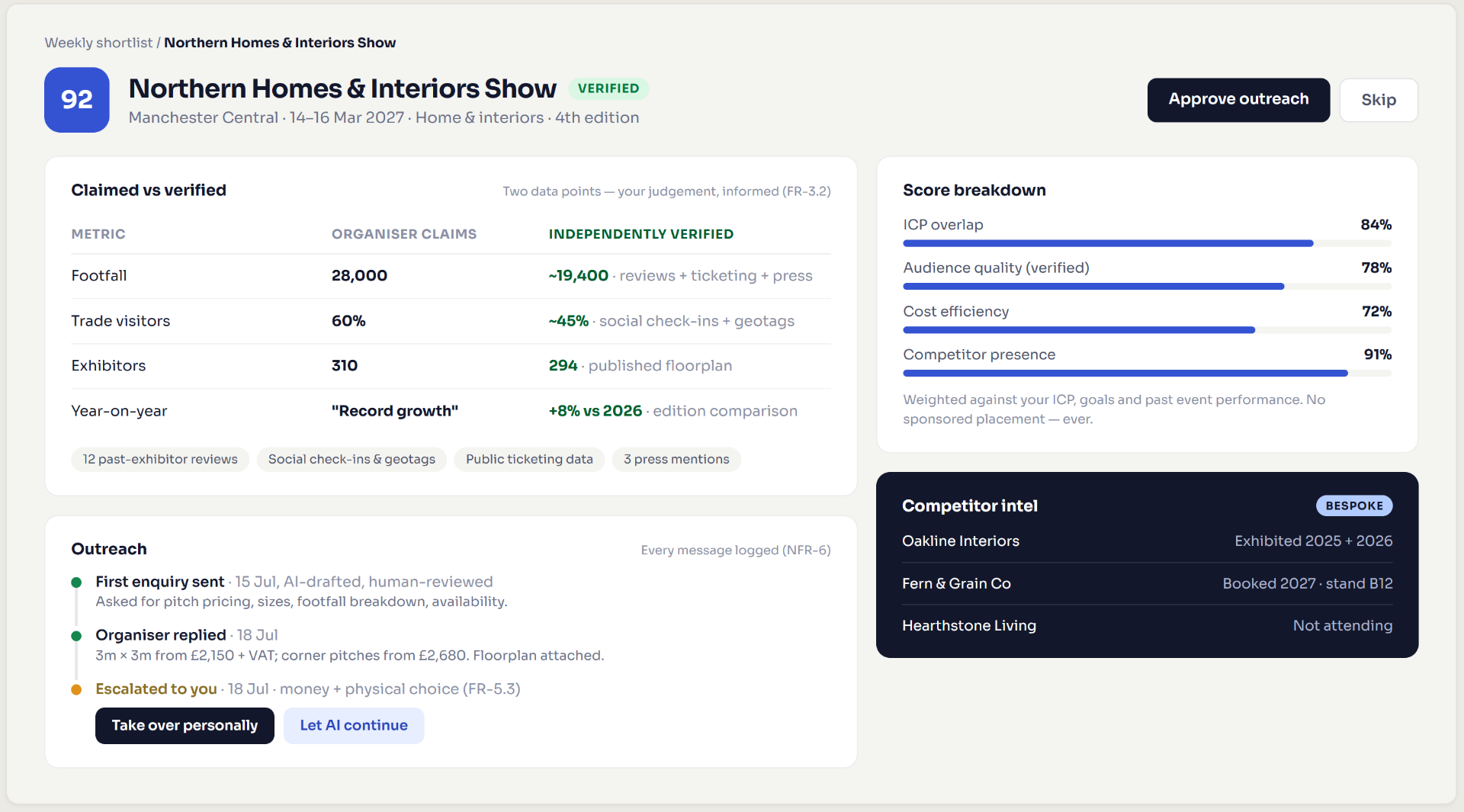Viewport: 1464px width, 812px height.
Task: Click the Organiser replied timeline entry
Action: click(349, 645)
